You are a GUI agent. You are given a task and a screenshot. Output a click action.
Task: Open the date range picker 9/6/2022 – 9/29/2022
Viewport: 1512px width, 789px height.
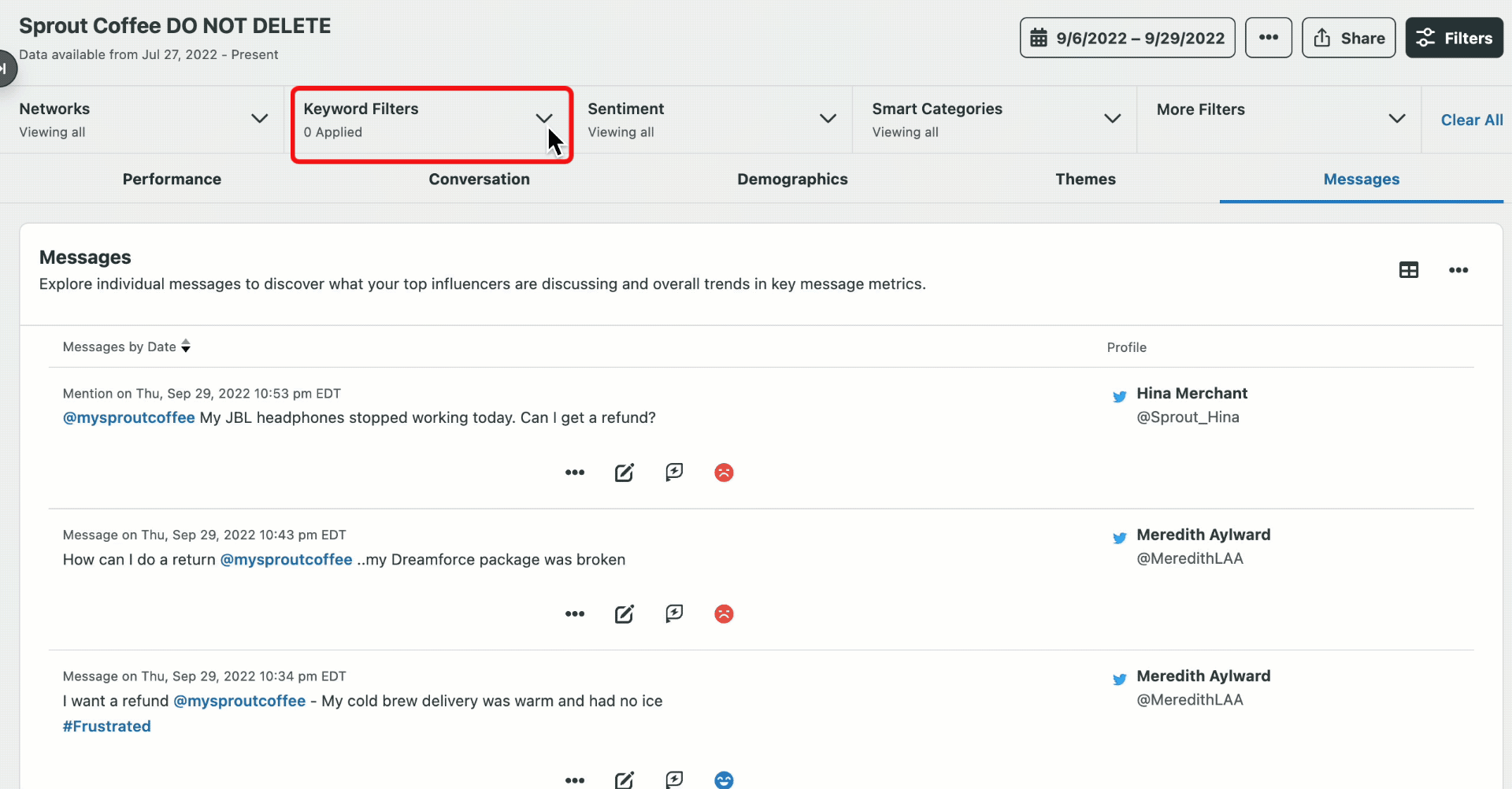(x=1127, y=38)
